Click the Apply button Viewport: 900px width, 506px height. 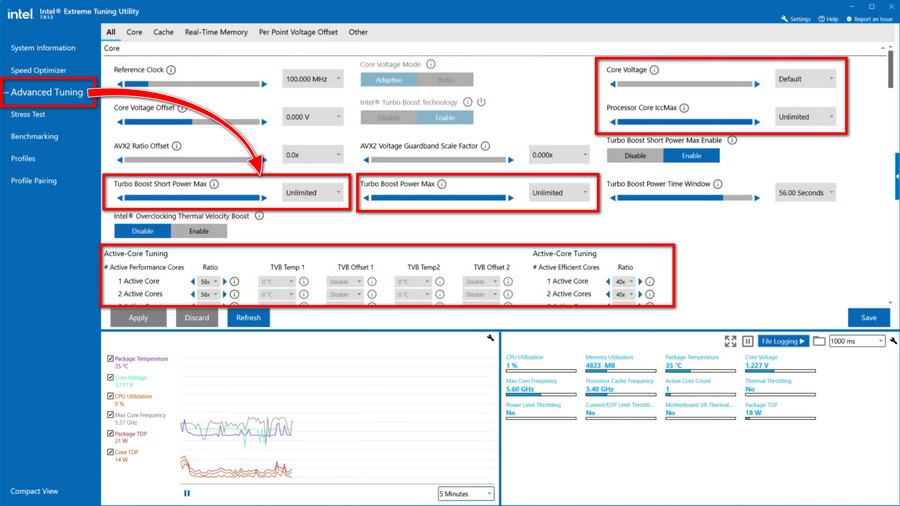(x=138, y=318)
